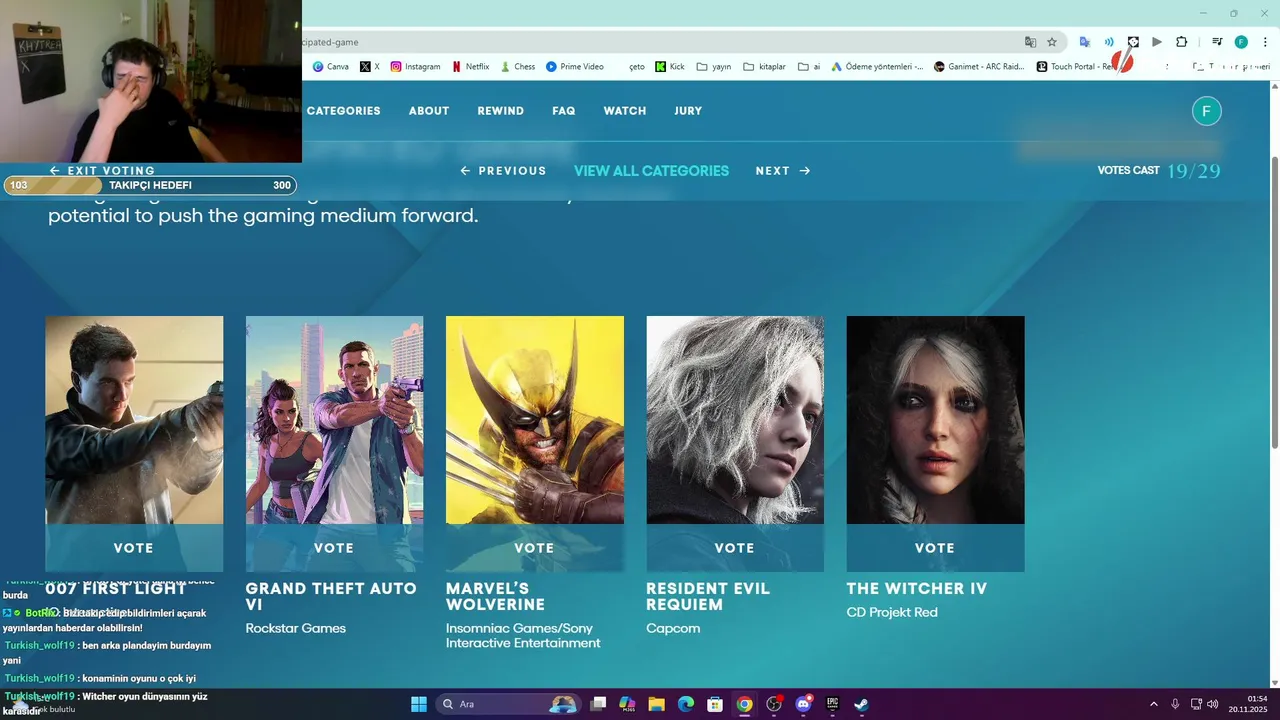This screenshot has height=720, width=1280.
Task: Click the translate page icon in address bar
Action: 1030,42
